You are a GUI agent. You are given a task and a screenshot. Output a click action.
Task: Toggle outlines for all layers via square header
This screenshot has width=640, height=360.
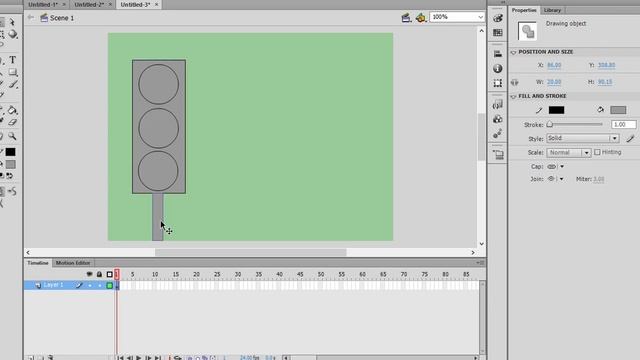[x=109, y=274]
